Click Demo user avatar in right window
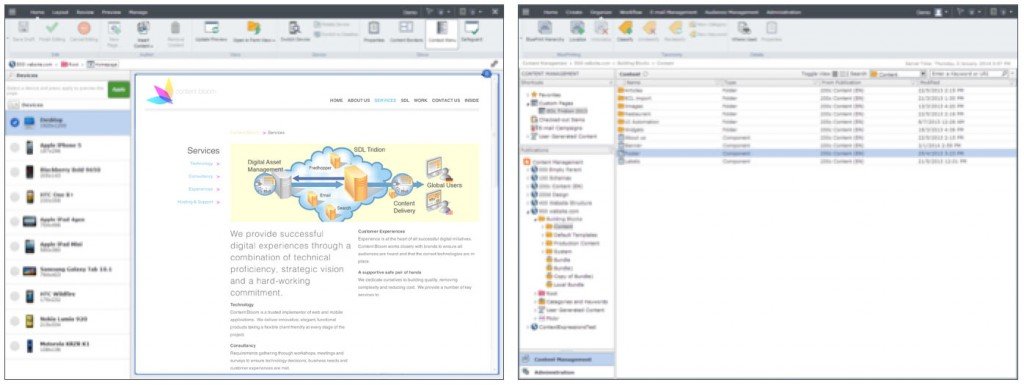1024x385 pixels. 938,12
